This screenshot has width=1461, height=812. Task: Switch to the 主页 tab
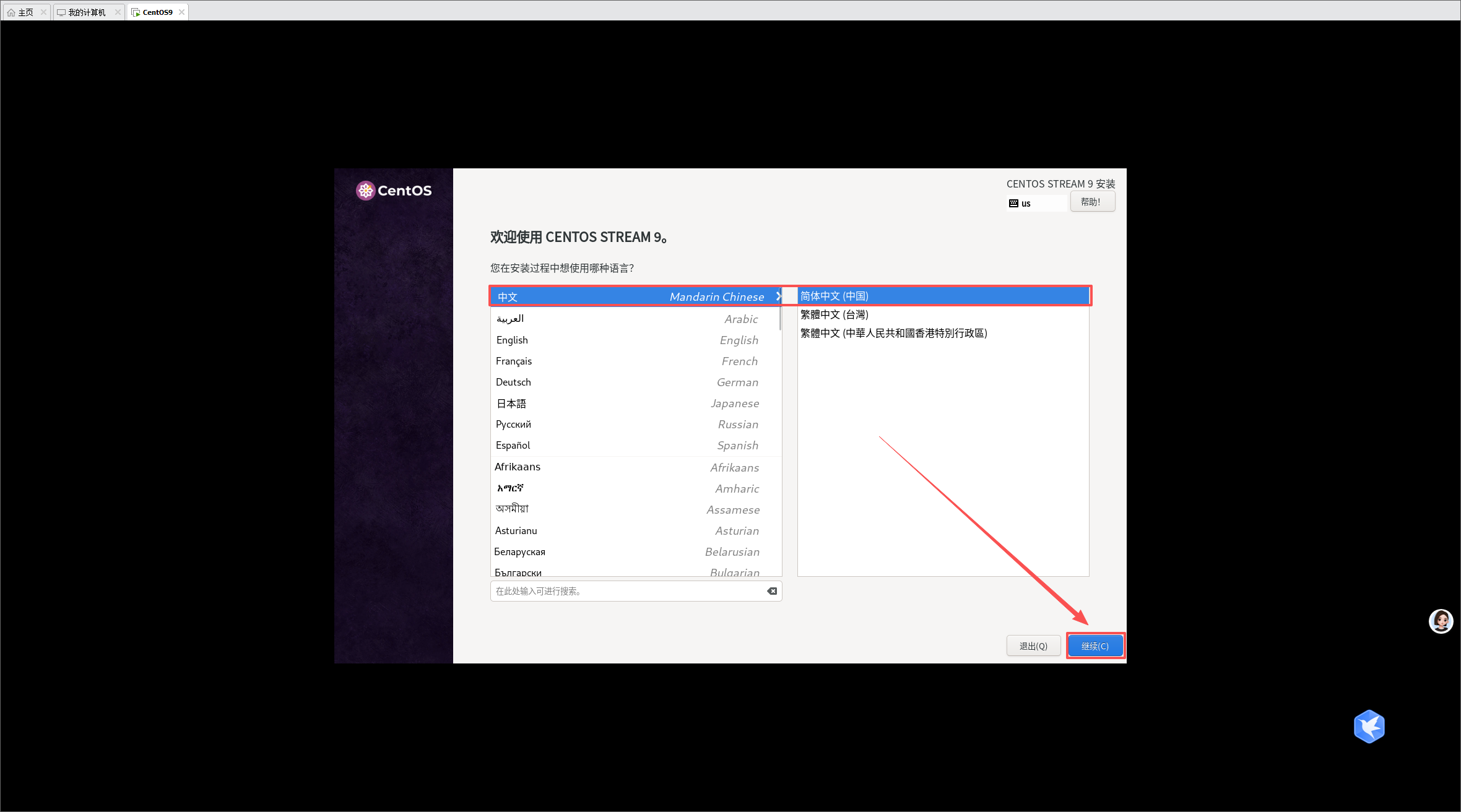click(26, 12)
